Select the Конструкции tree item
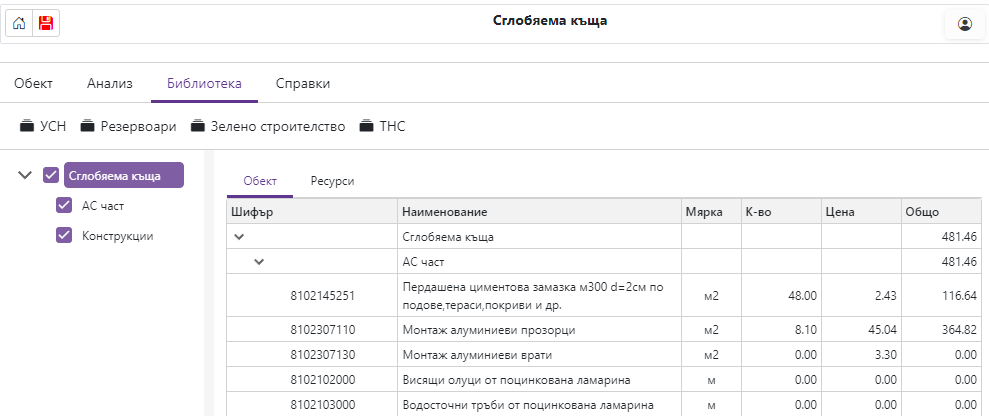This screenshot has width=989, height=416. point(117,236)
